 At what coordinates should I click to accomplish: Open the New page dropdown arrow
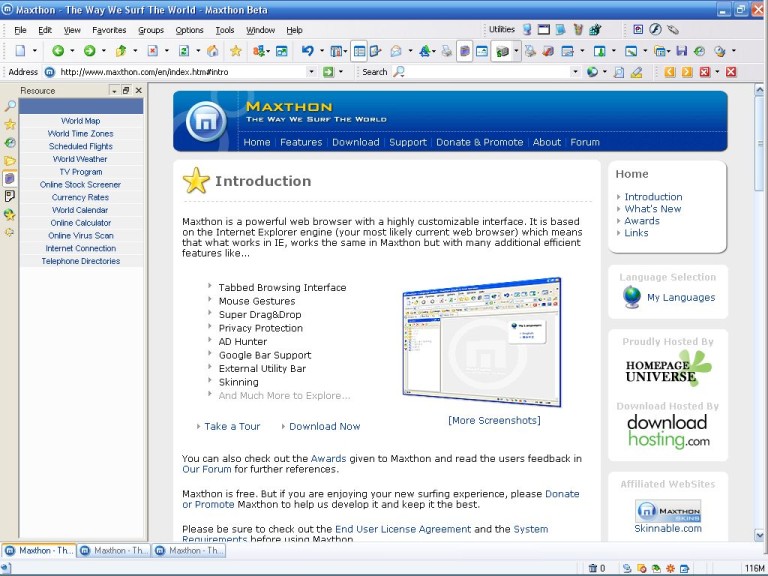(x=35, y=50)
